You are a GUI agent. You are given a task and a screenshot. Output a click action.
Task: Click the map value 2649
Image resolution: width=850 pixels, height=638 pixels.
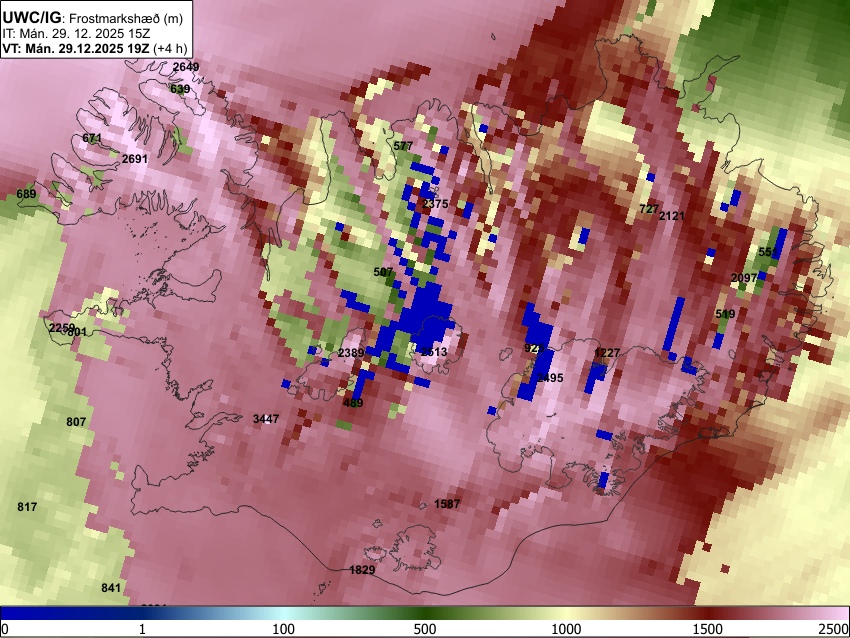point(186,67)
